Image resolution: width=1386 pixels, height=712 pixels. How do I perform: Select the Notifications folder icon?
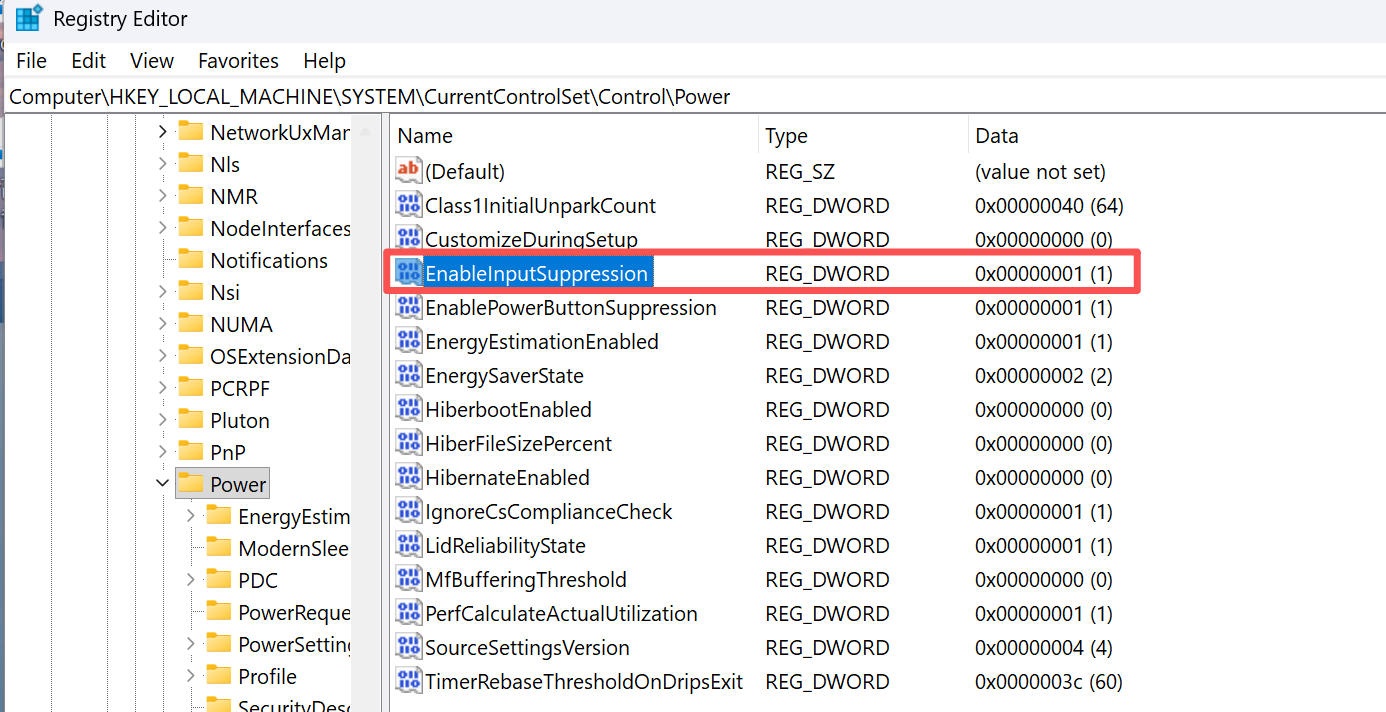(x=190, y=260)
